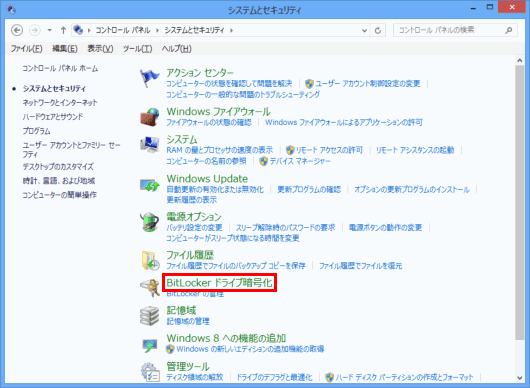This screenshot has width=530, height=388.
Task: Focus the コントロール パネルの検索 search box
Action: point(455,30)
